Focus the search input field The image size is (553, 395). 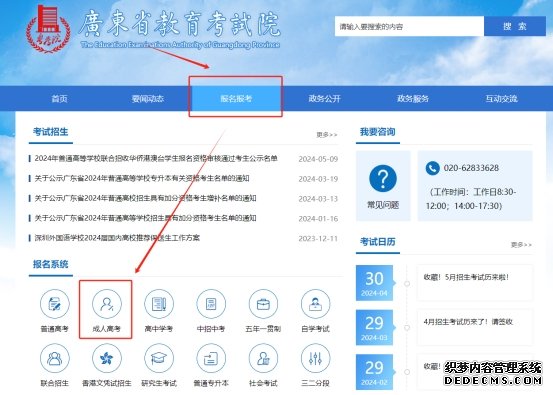click(x=409, y=26)
